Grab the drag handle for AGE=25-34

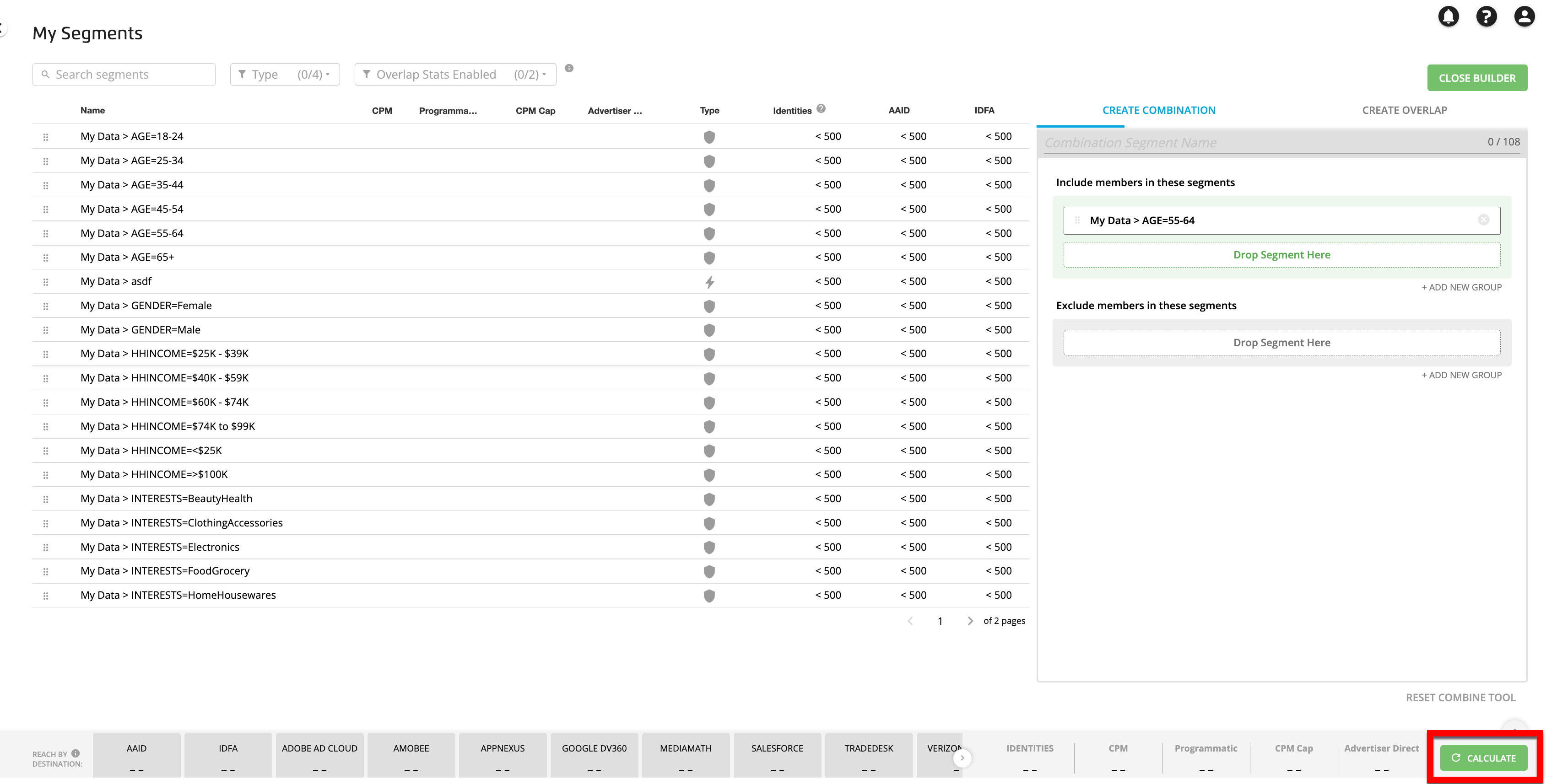(46, 161)
